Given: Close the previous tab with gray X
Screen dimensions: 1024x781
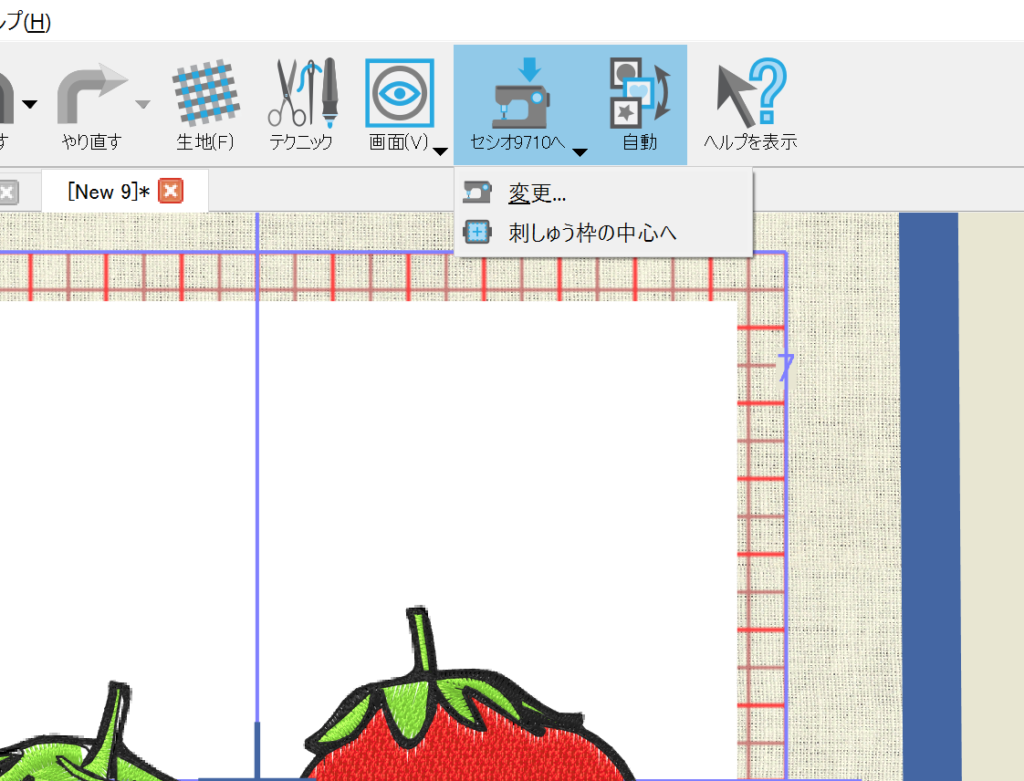Looking at the screenshot, I should pyautogui.click(x=6, y=192).
